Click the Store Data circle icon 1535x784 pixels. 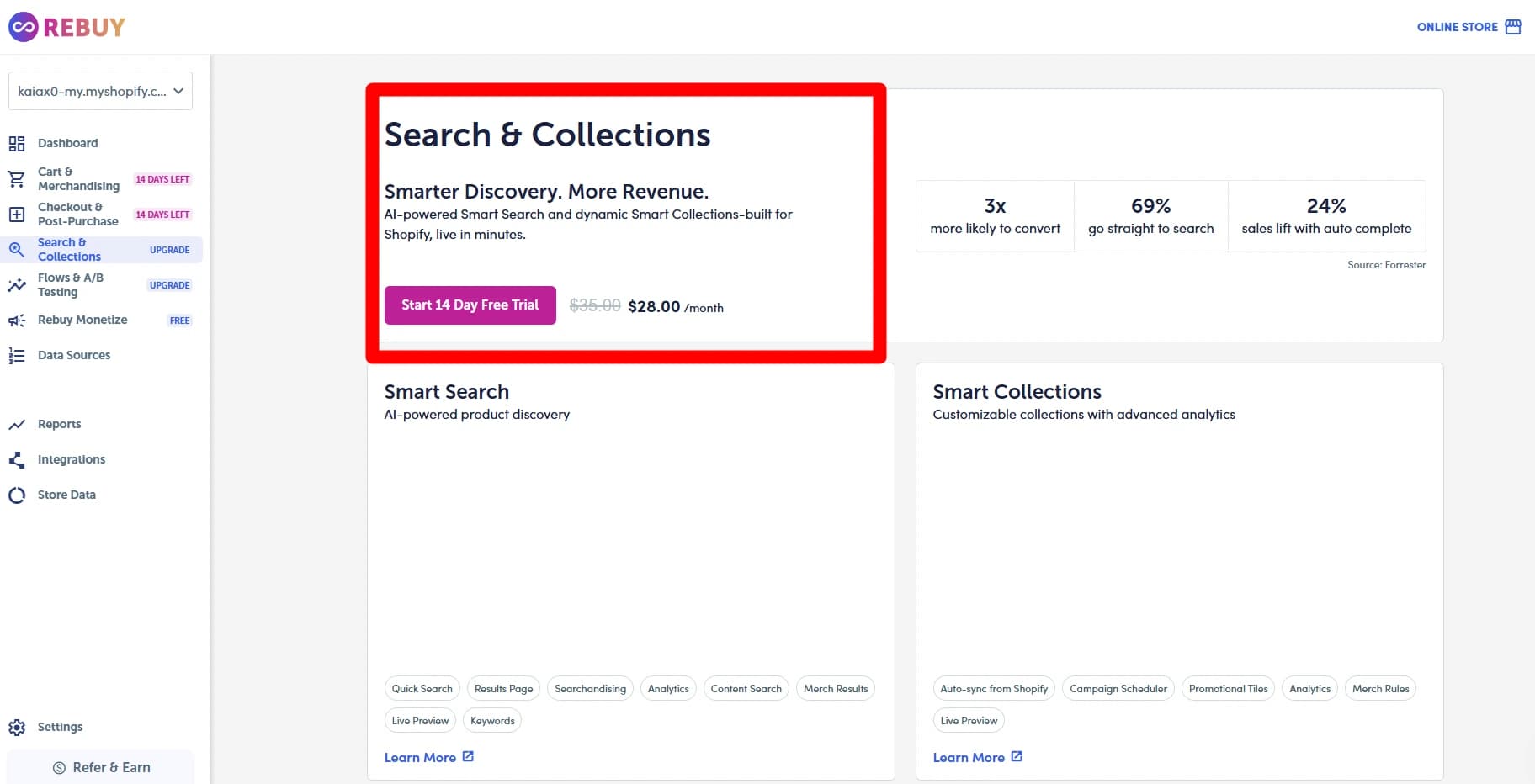(17, 495)
